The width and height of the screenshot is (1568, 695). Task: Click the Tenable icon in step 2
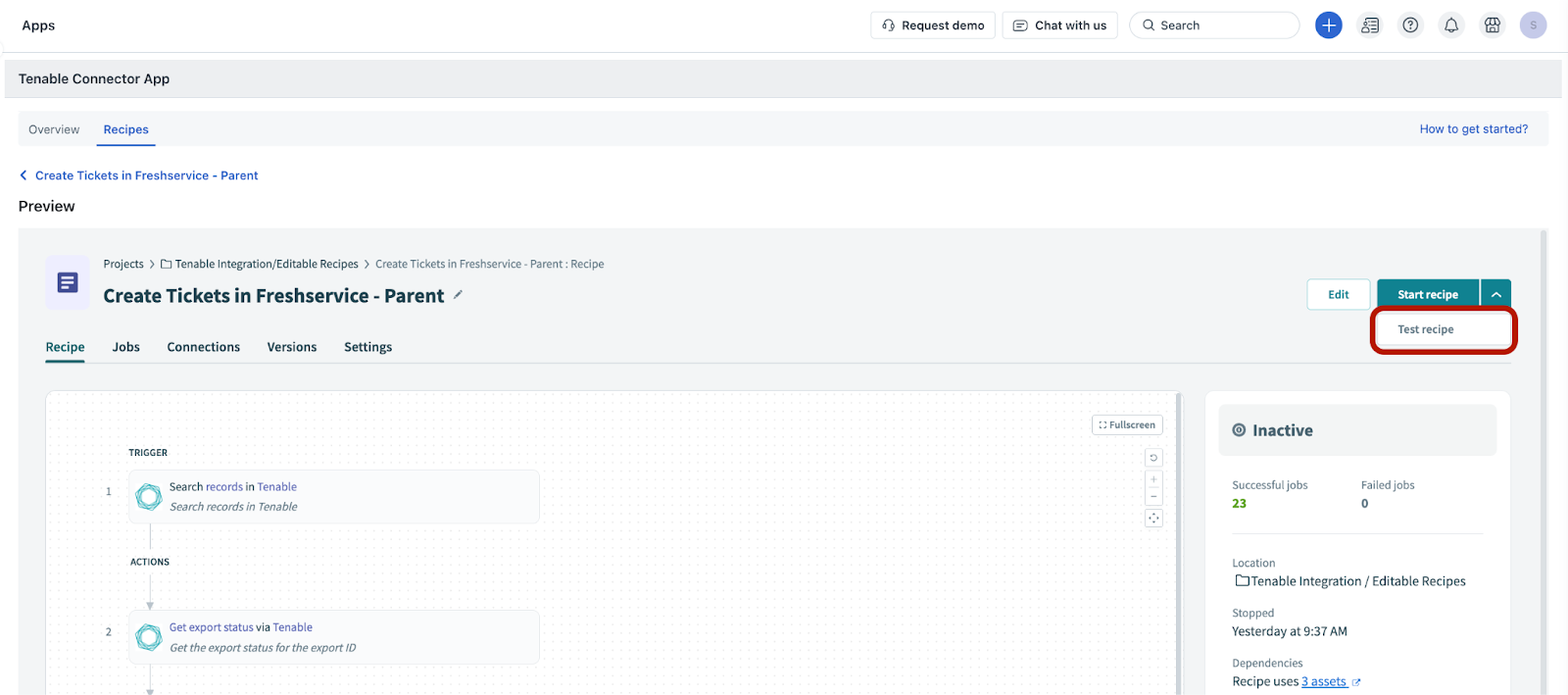coord(149,637)
